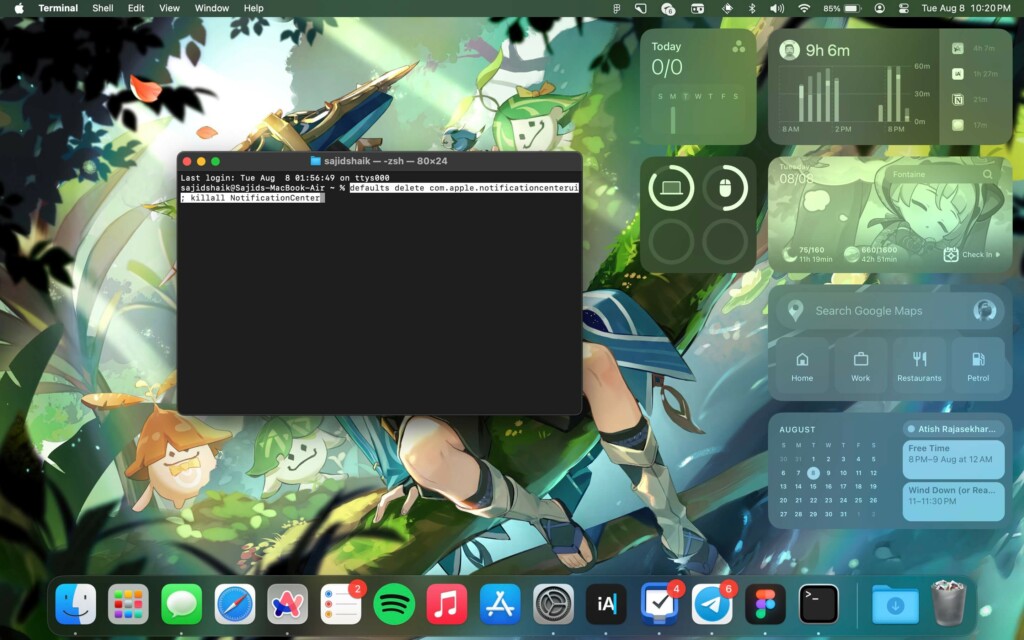Open the volume control in menu bar
This screenshot has height=640, width=1024.
click(x=777, y=8)
